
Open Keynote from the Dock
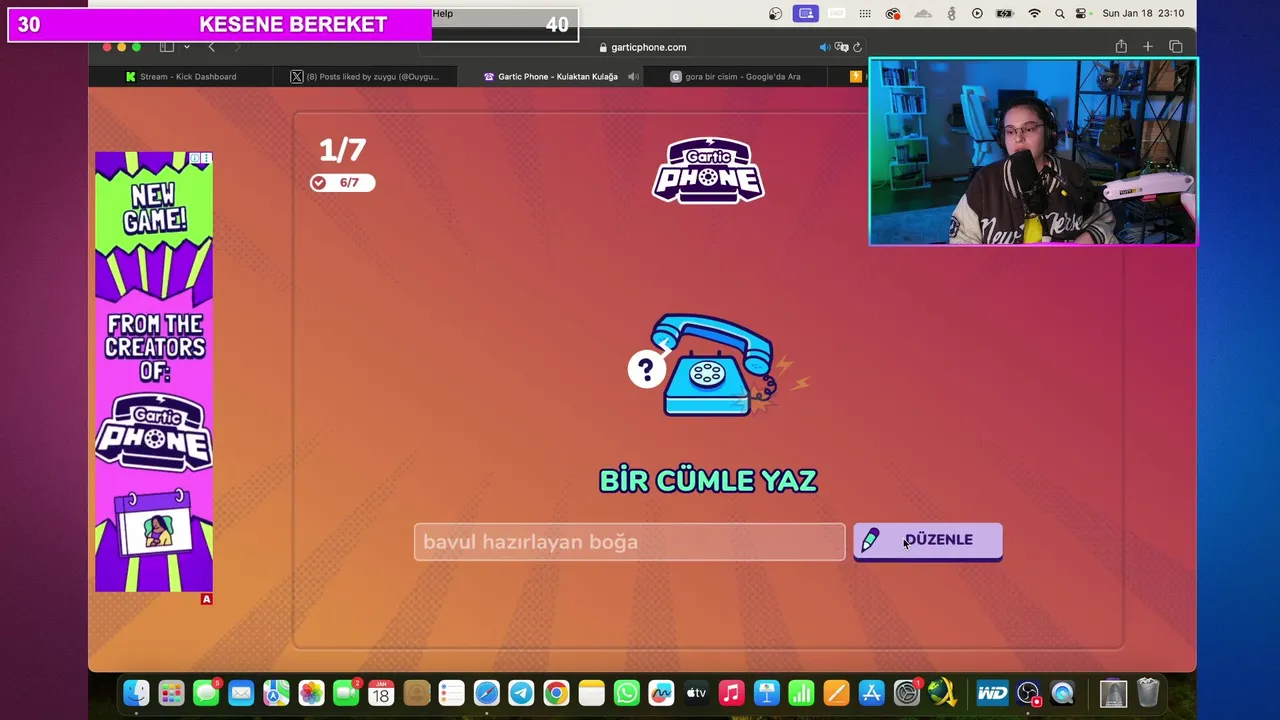click(766, 693)
